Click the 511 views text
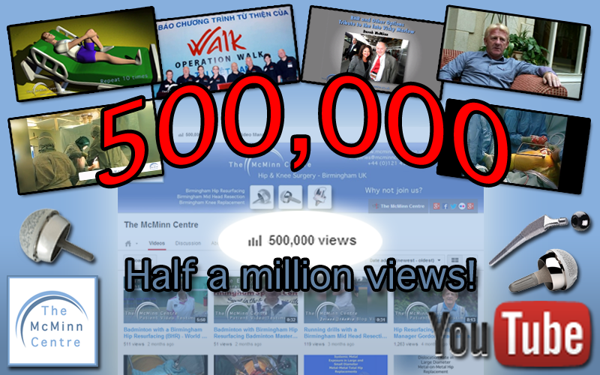The image size is (600, 375). 134,344
